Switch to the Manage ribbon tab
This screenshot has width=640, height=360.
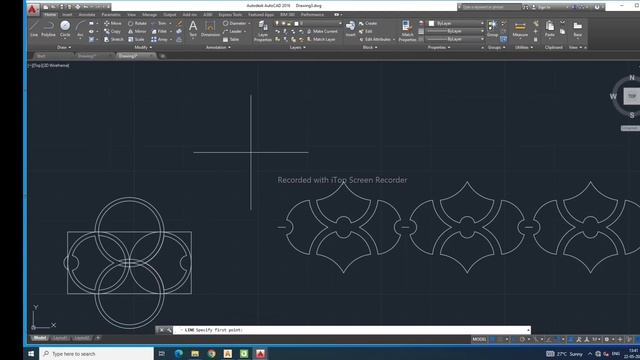149,15
